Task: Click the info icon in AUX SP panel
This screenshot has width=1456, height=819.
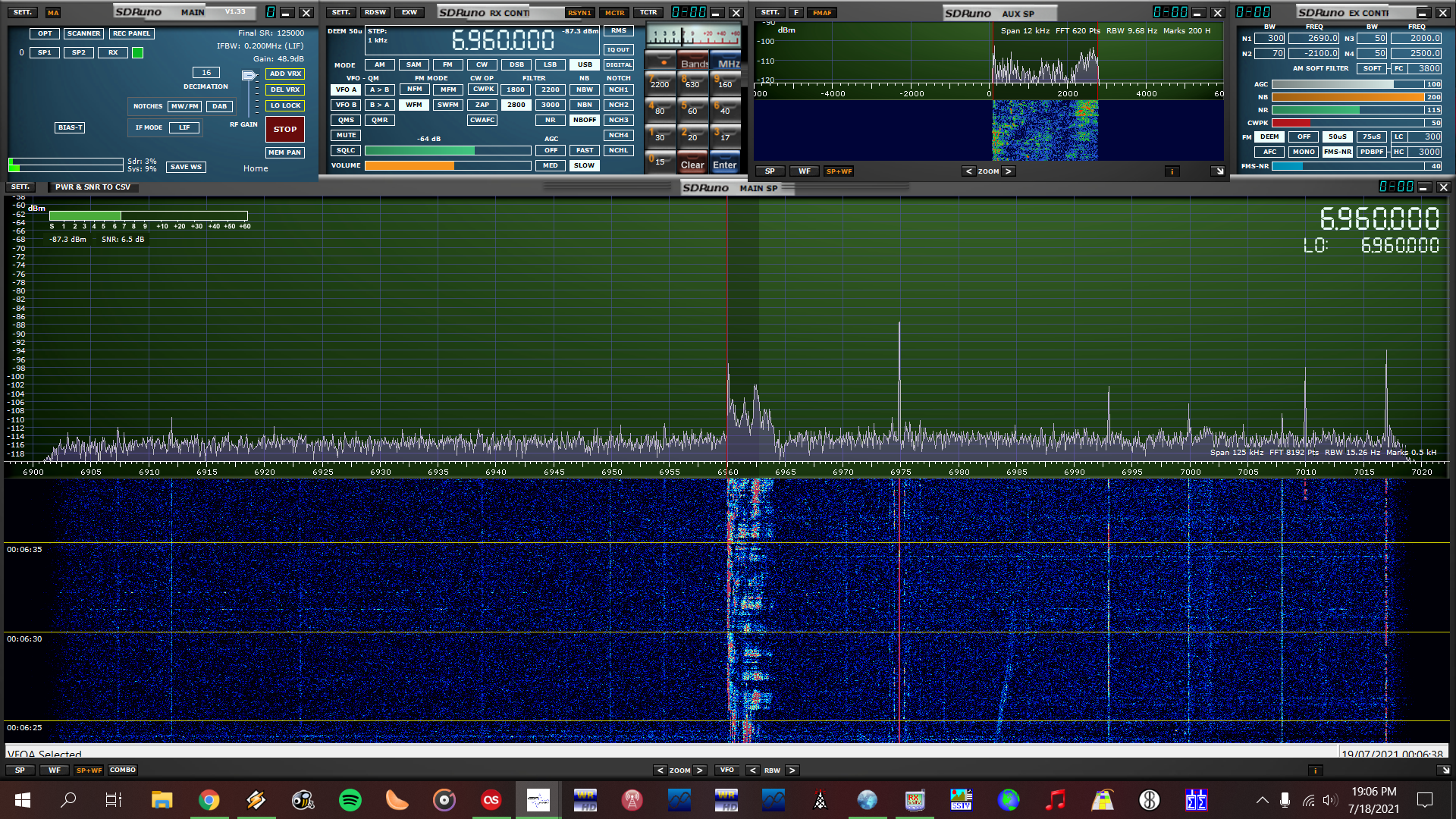Action: tap(1172, 171)
